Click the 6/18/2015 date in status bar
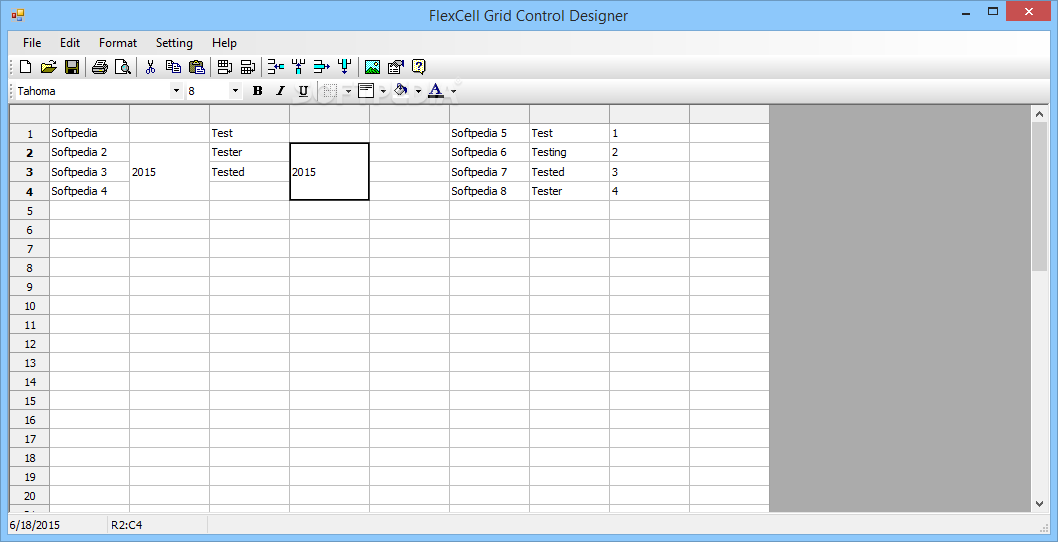This screenshot has width=1058, height=542. (x=34, y=525)
